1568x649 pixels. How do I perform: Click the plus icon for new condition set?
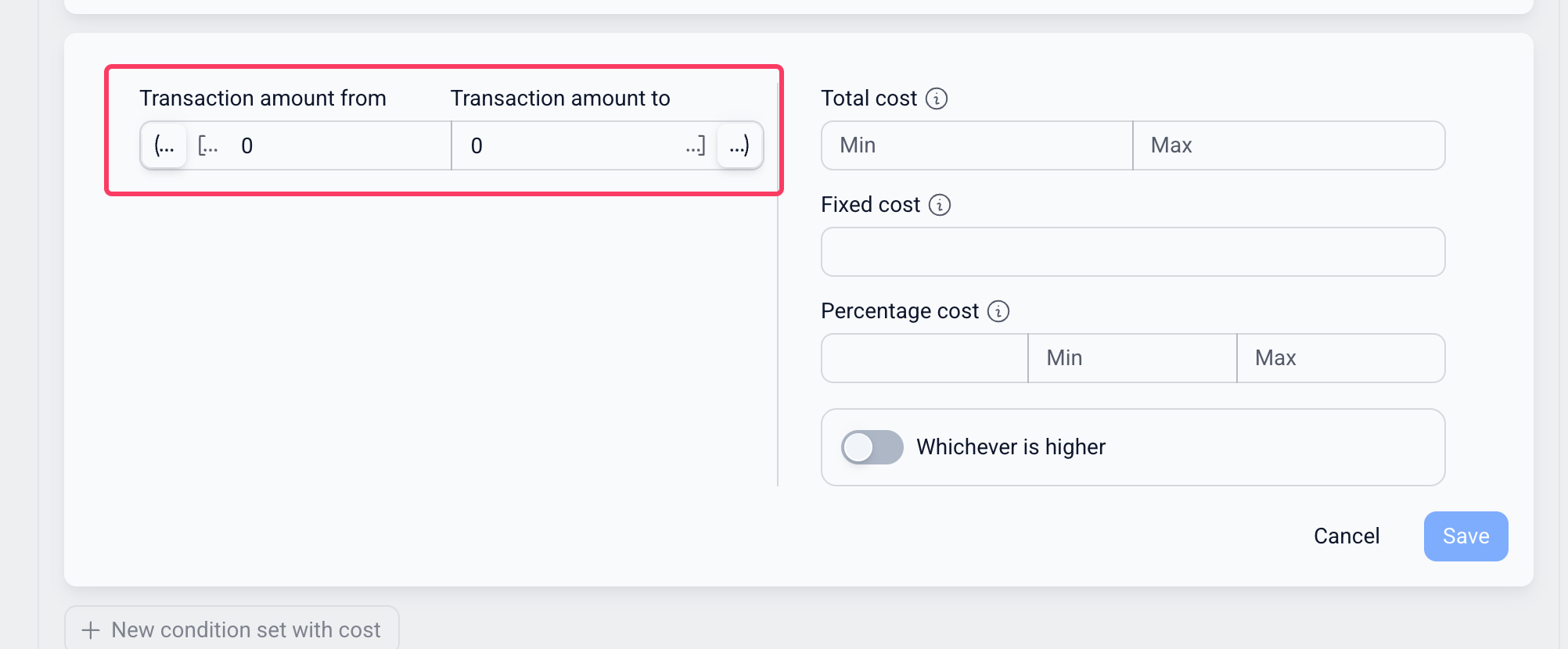[x=91, y=630]
